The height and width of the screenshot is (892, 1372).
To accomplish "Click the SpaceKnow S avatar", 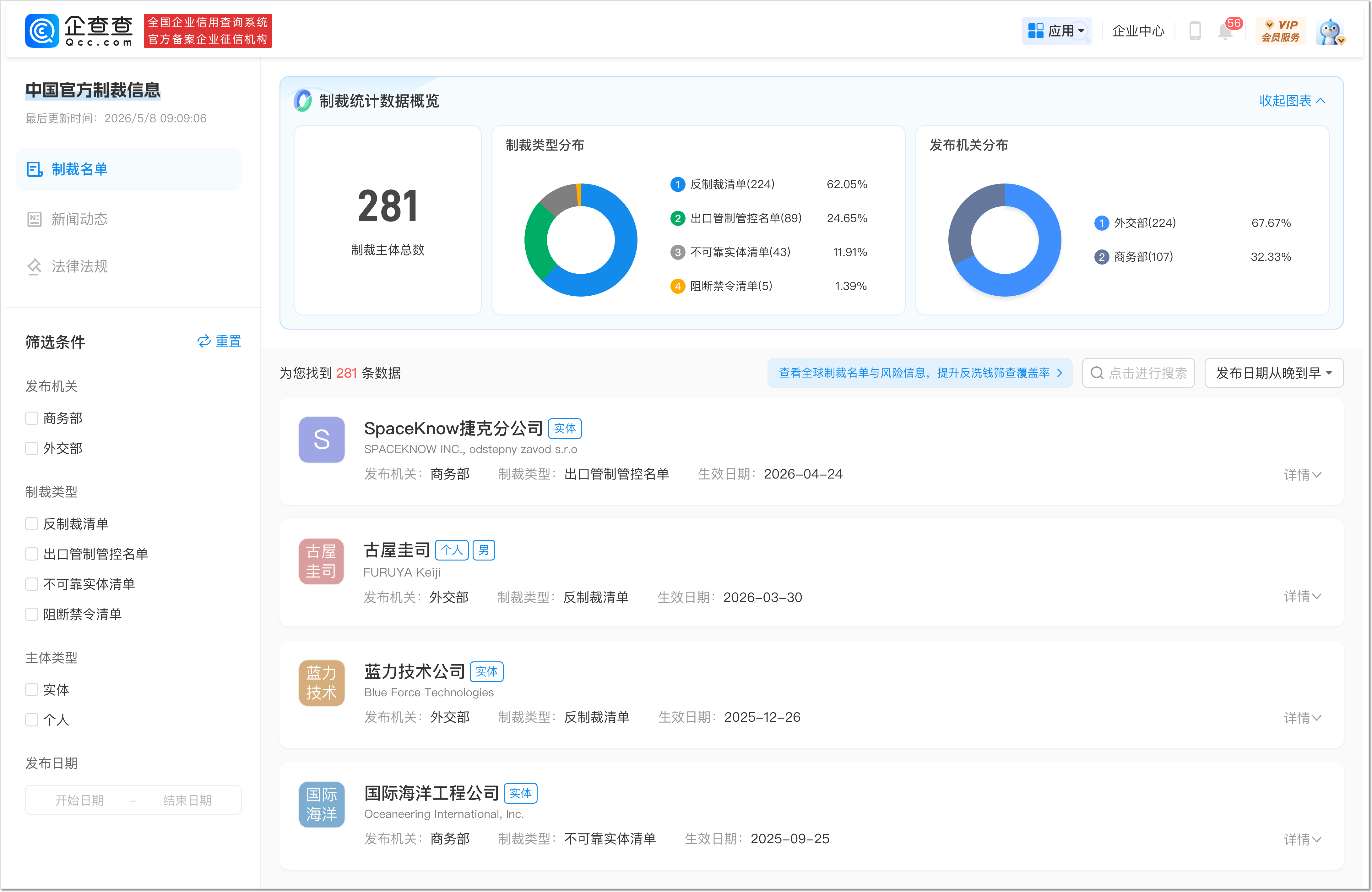I will [322, 439].
